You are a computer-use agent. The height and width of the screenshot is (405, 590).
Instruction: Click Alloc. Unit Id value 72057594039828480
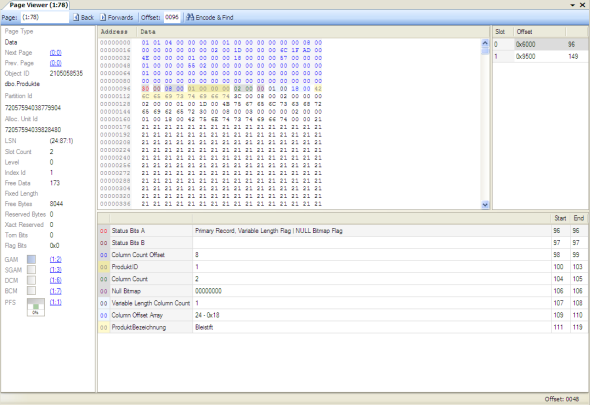(x=33, y=130)
